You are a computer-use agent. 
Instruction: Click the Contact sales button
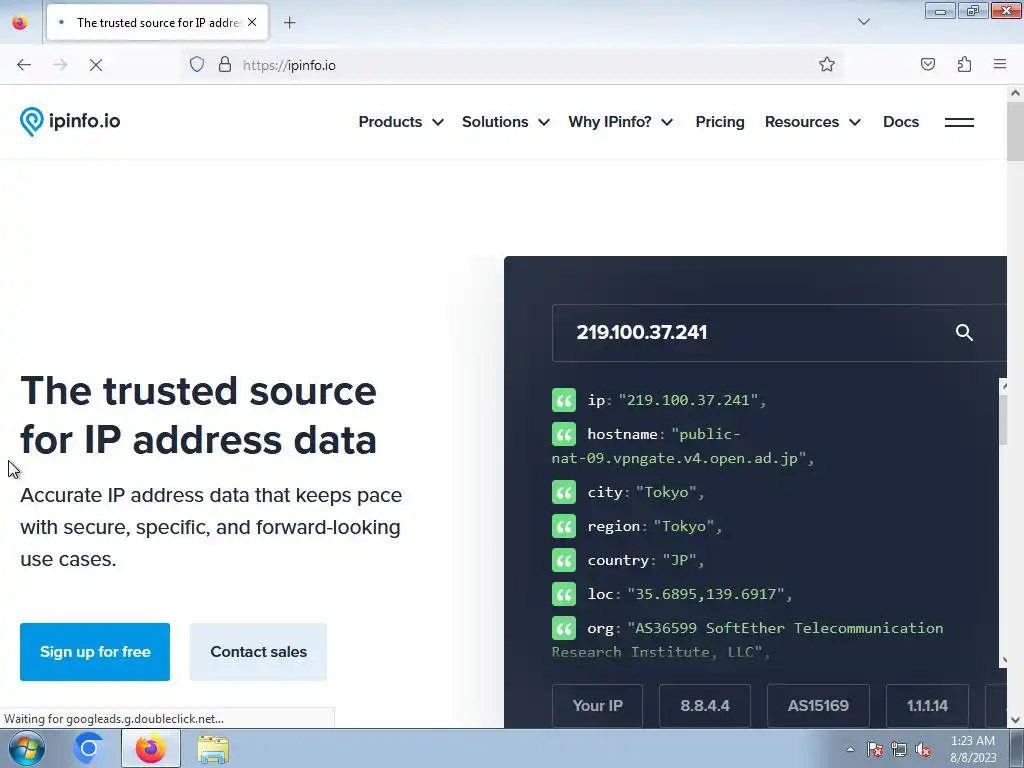pyautogui.click(x=259, y=652)
